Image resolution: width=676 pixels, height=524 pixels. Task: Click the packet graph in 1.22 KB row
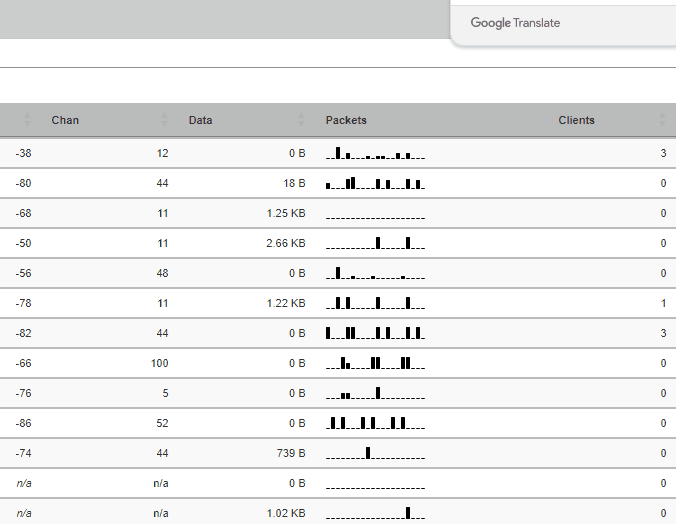coord(375,303)
